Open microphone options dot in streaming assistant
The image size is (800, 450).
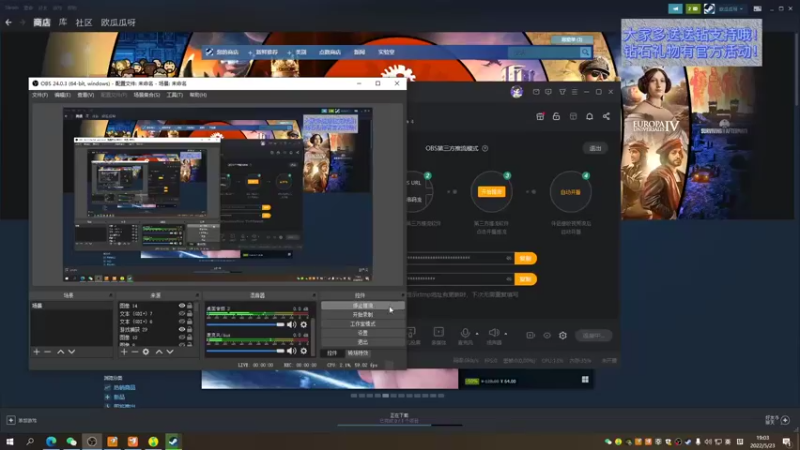477,334
